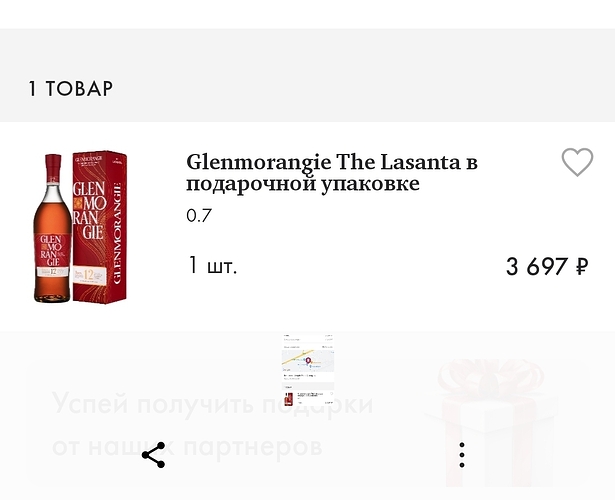
Task: Tap the red Glenmorangie gift box picture
Action: [x=100, y=227]
